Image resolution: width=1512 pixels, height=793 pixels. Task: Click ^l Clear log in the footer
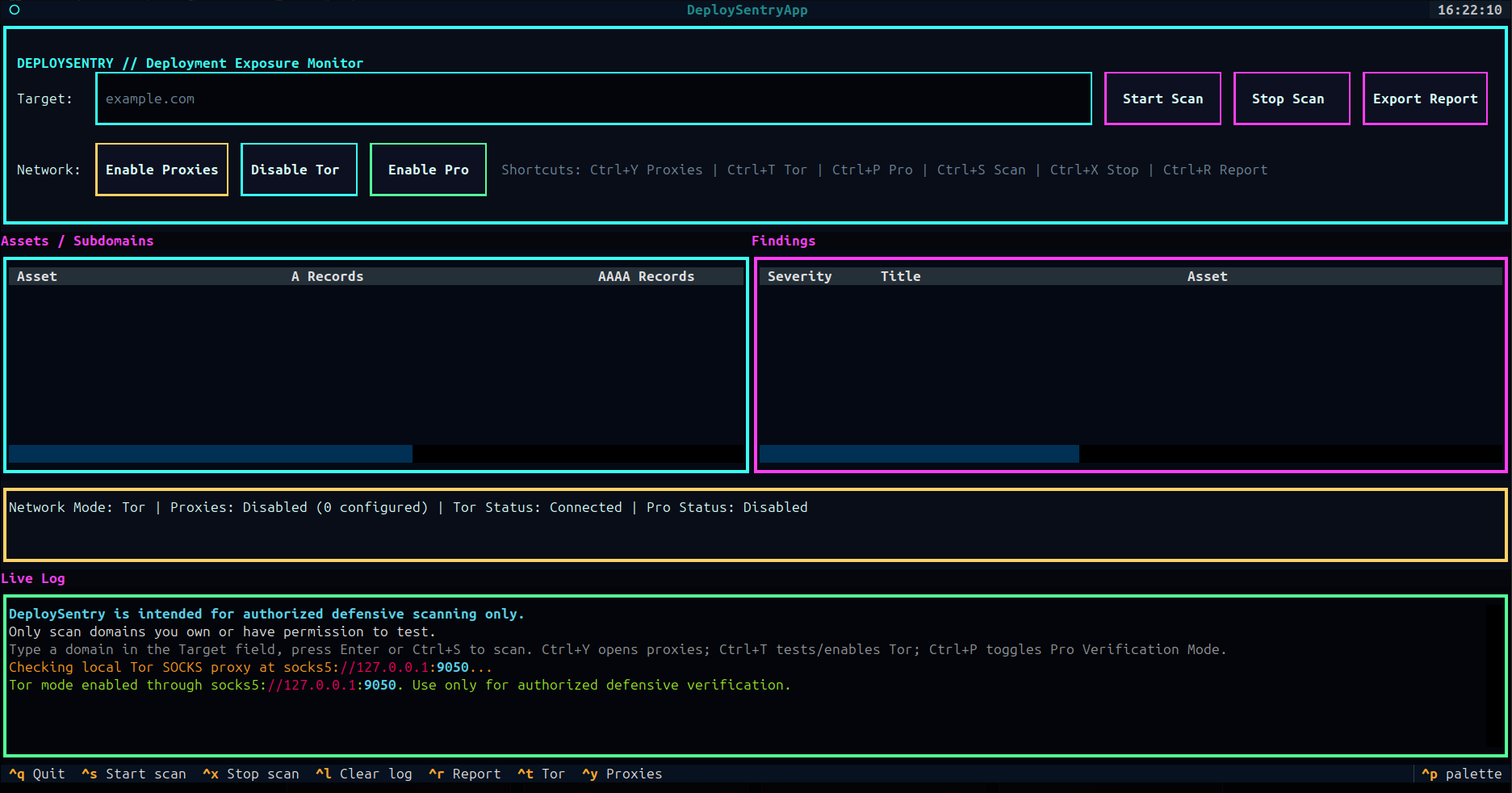coord(364,774)
